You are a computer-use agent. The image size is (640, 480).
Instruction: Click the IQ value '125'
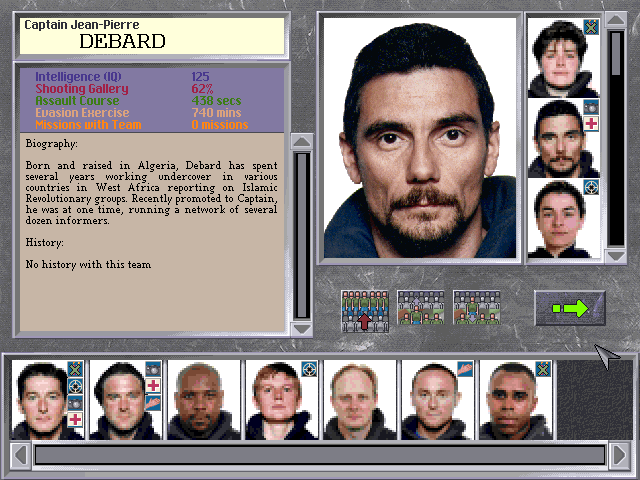[x=200, y=76]
